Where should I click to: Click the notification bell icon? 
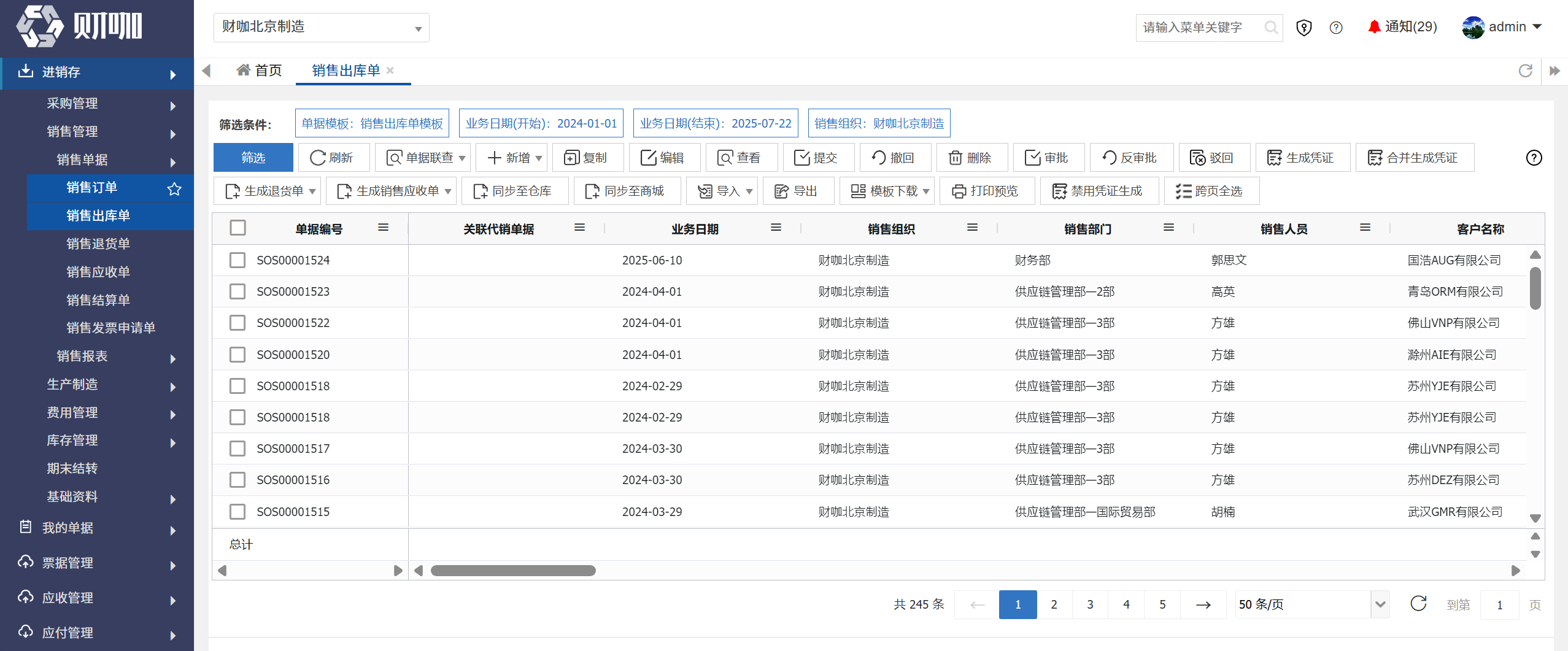pos(1374,27)
